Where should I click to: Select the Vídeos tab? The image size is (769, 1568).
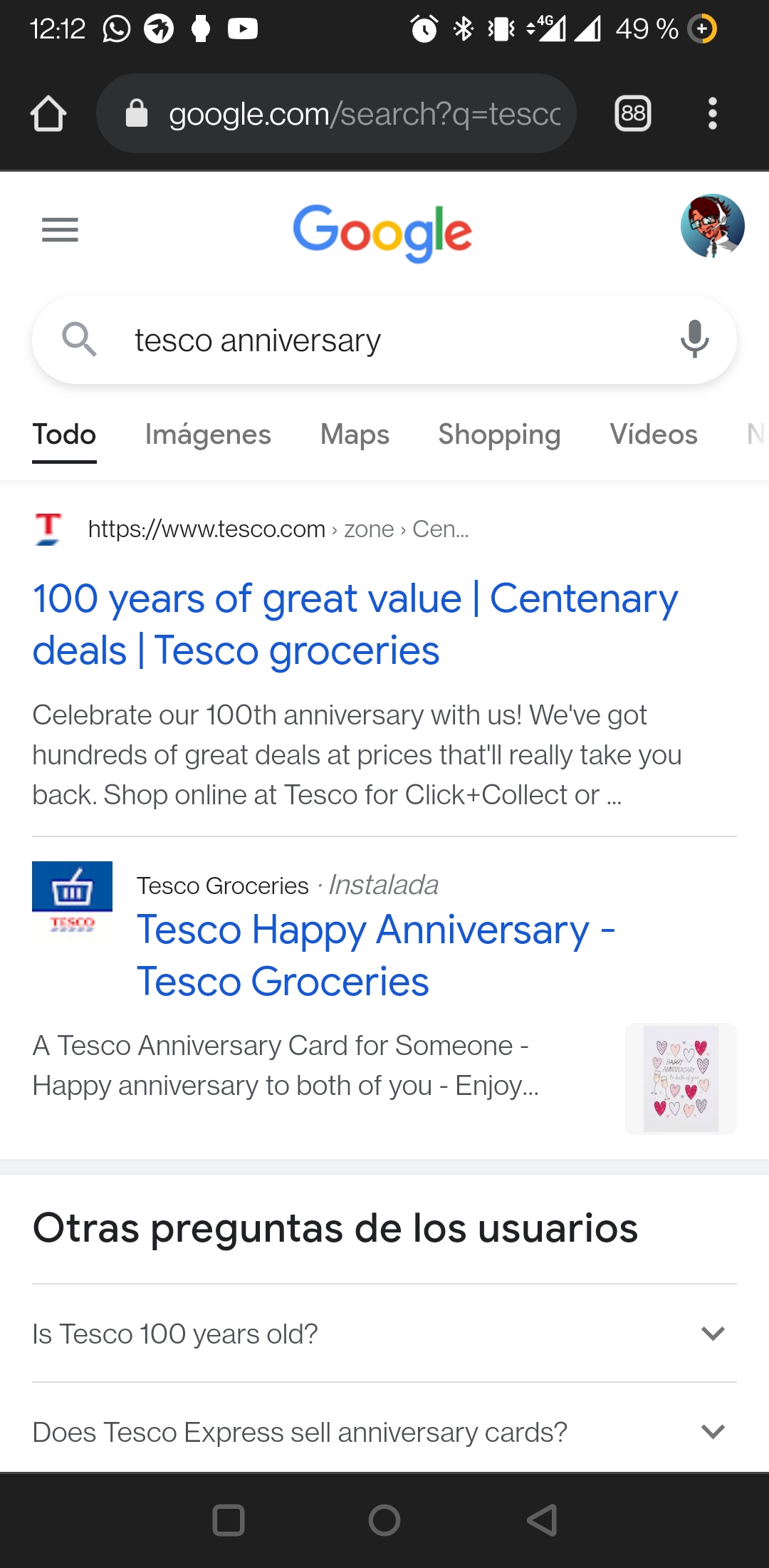pyautogui.click(x=654, y=435)
